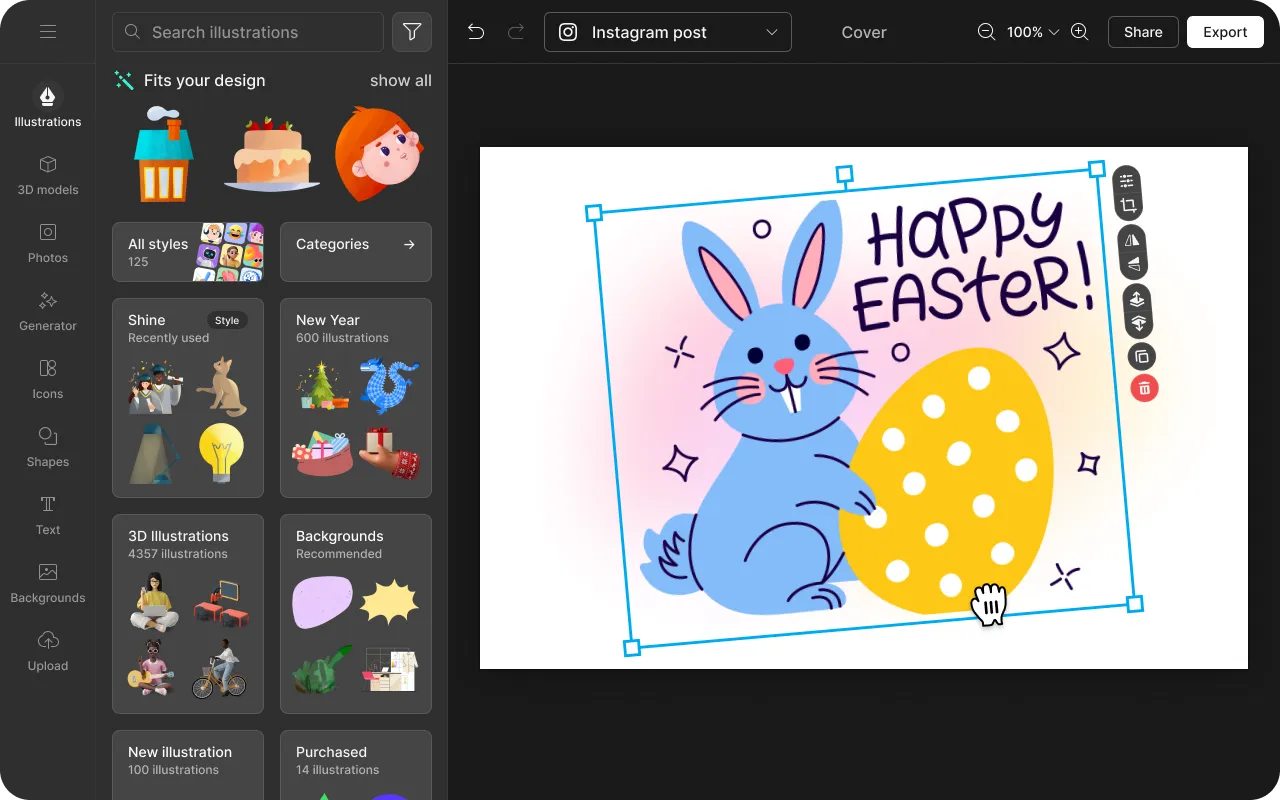
Task: Open the 3D Illustrations collection
Action: coord(188,614)
